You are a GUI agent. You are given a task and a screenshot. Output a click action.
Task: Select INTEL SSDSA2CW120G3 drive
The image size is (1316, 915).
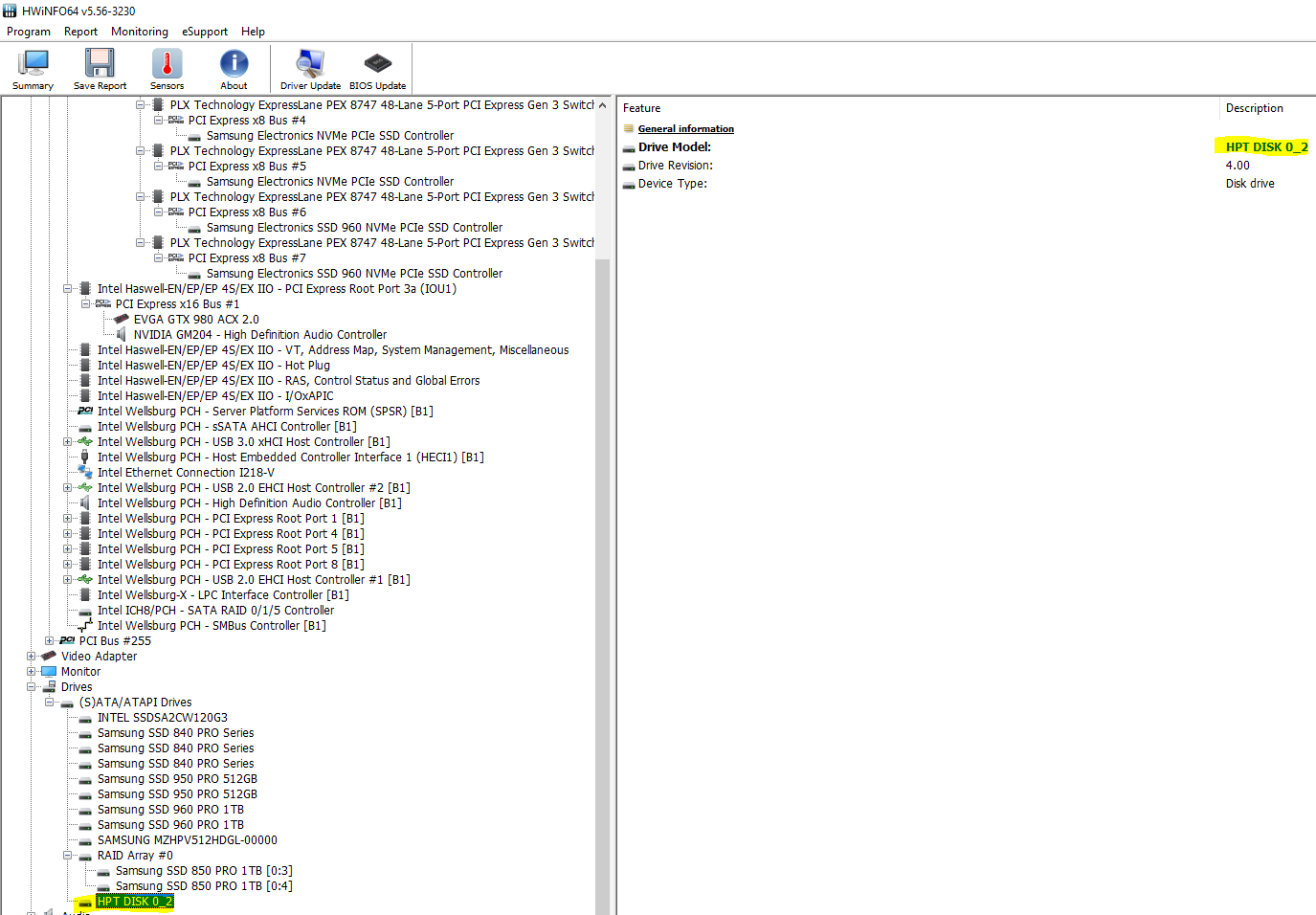point(162,718)
